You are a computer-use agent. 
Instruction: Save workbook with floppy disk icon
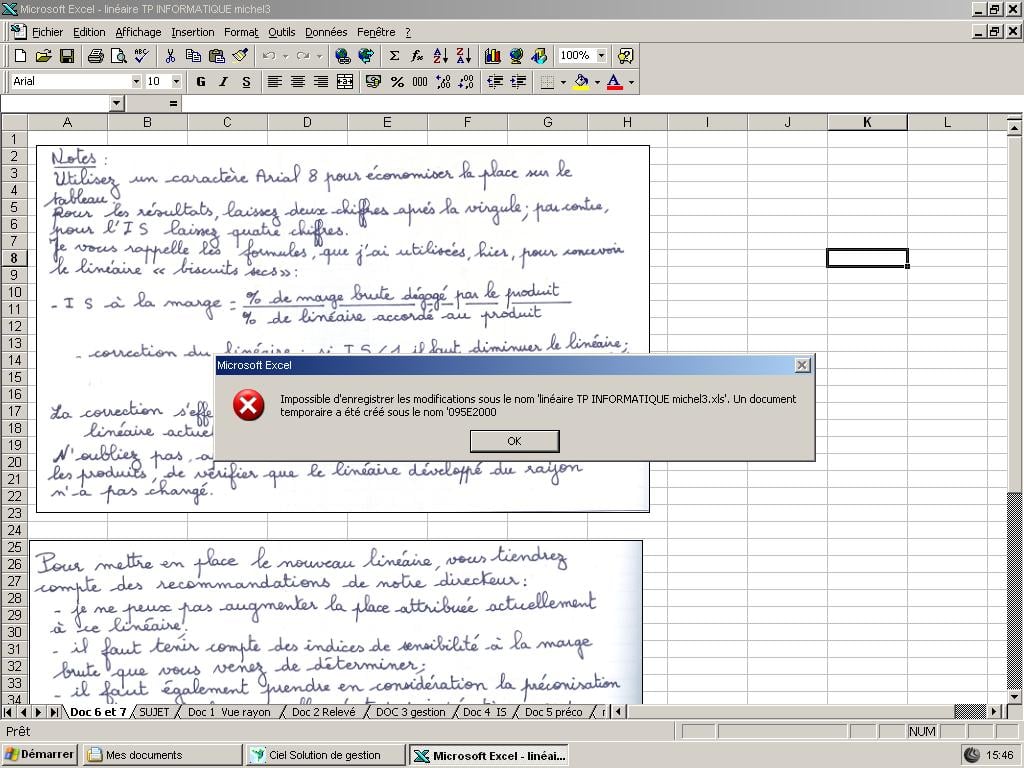click(67, 56)
